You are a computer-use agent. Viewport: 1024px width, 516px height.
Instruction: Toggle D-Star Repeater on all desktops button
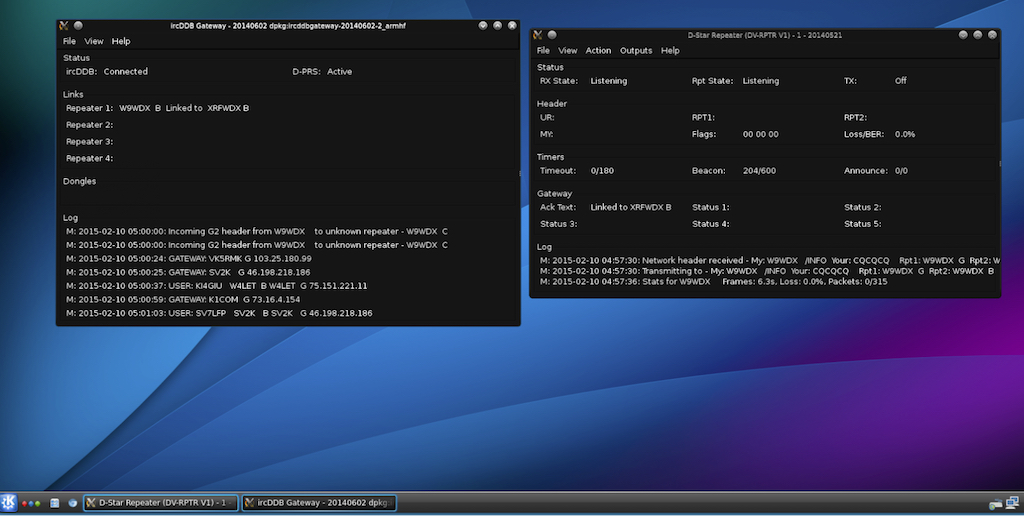pos(553,34)
